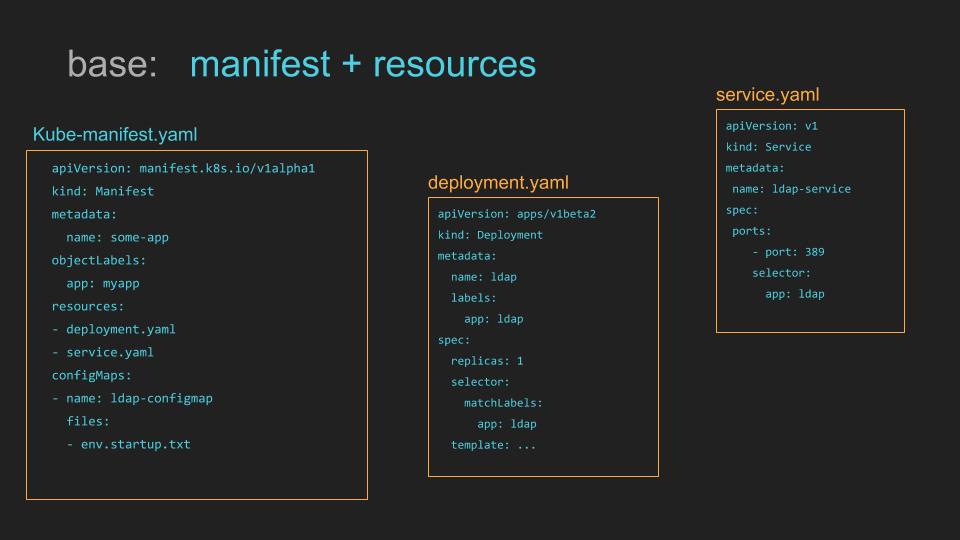Click the 'name: ldap-configmap' line

(139, 399)
